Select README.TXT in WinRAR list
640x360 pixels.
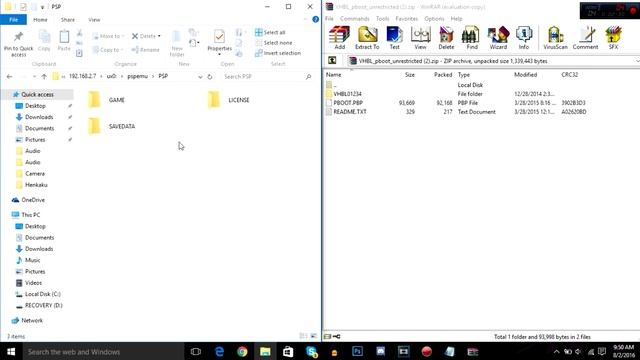pyautogui.click(x=350, y=112)
